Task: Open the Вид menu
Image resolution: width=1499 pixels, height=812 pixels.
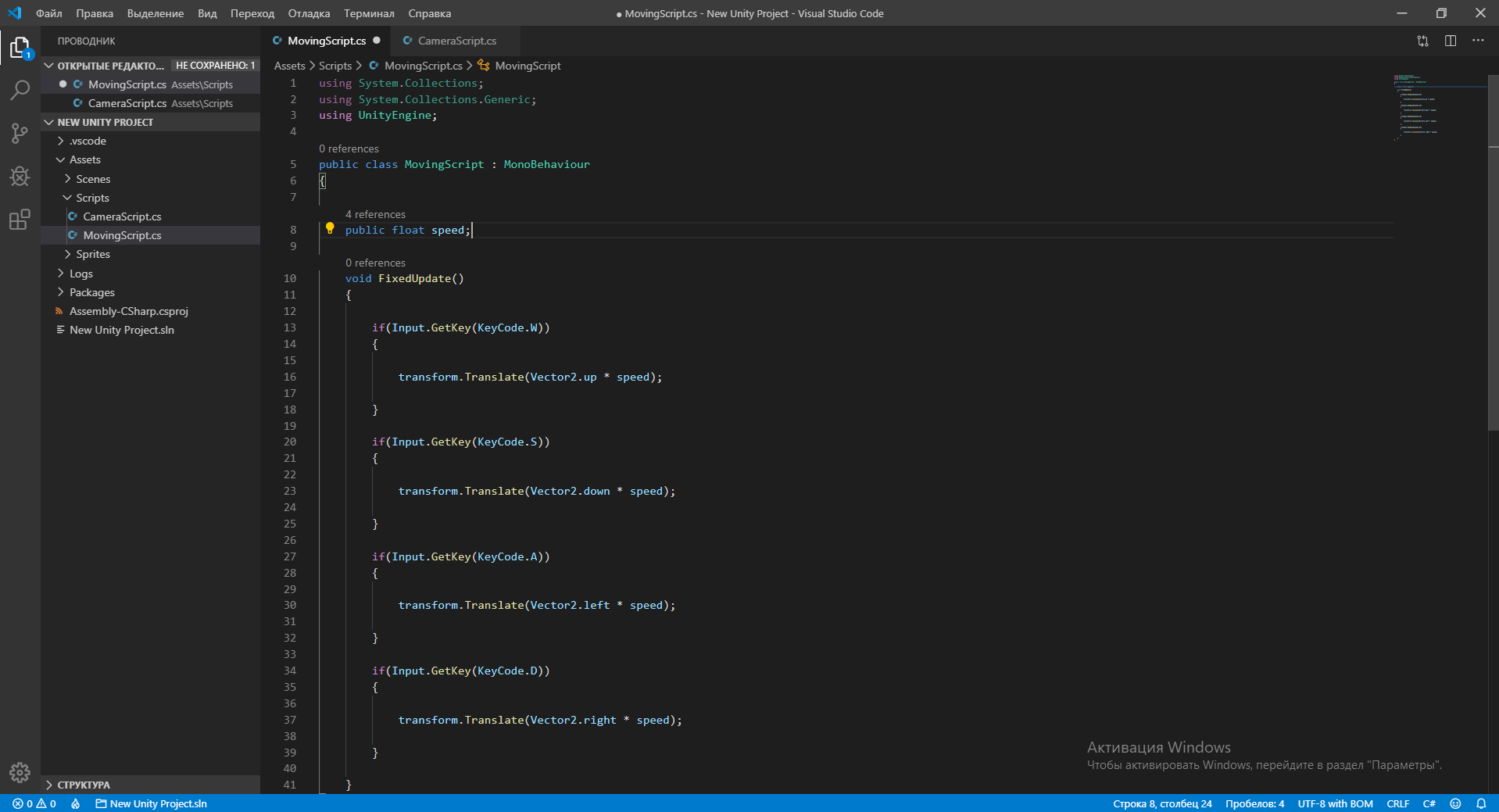Action: [x=207, y=13]
